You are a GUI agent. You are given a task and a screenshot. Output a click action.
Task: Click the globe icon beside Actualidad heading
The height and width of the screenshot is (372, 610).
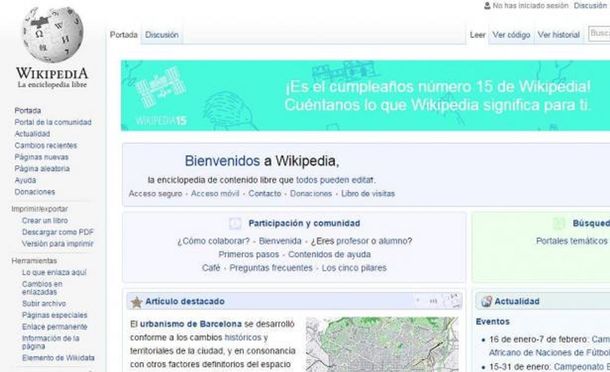tap(486, 301)
